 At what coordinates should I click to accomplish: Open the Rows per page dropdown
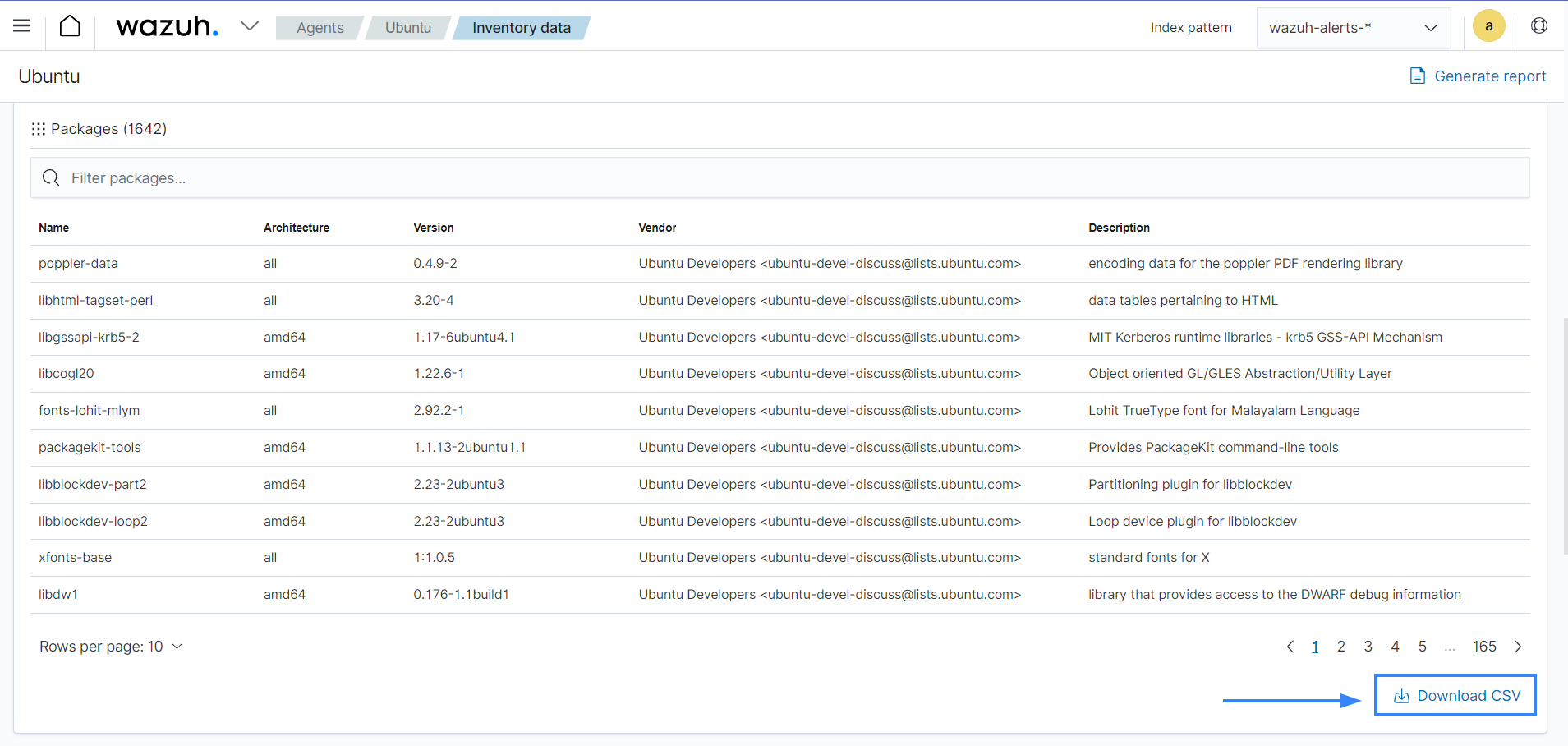pyautogui.click(x=111, y=647)
